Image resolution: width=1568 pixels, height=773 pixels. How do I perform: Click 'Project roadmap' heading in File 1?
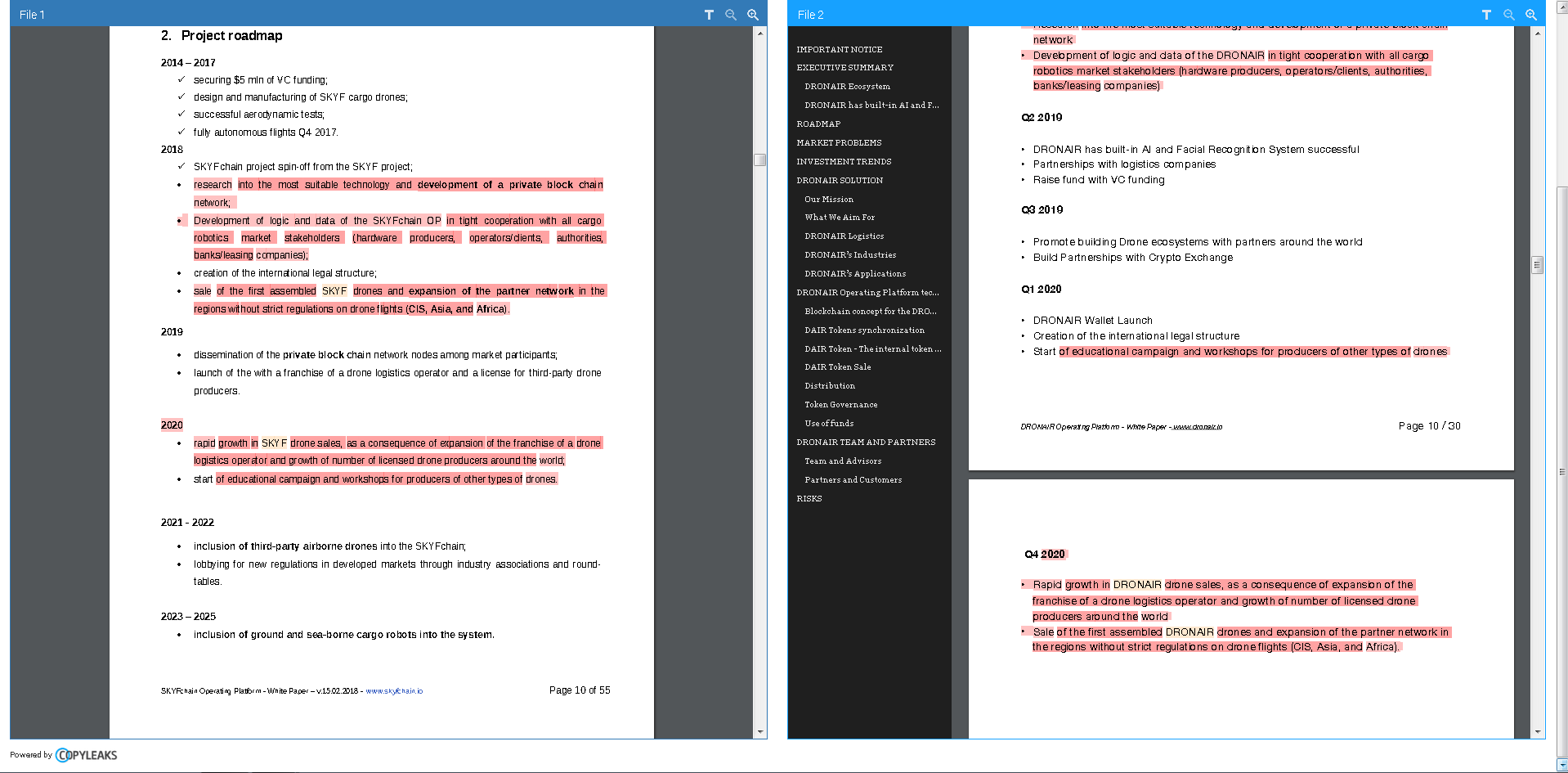click(232, 36)
